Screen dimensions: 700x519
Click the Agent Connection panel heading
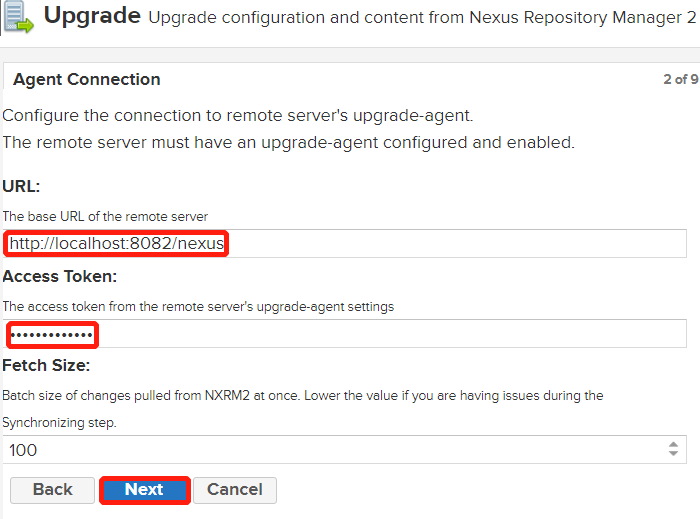87,80
